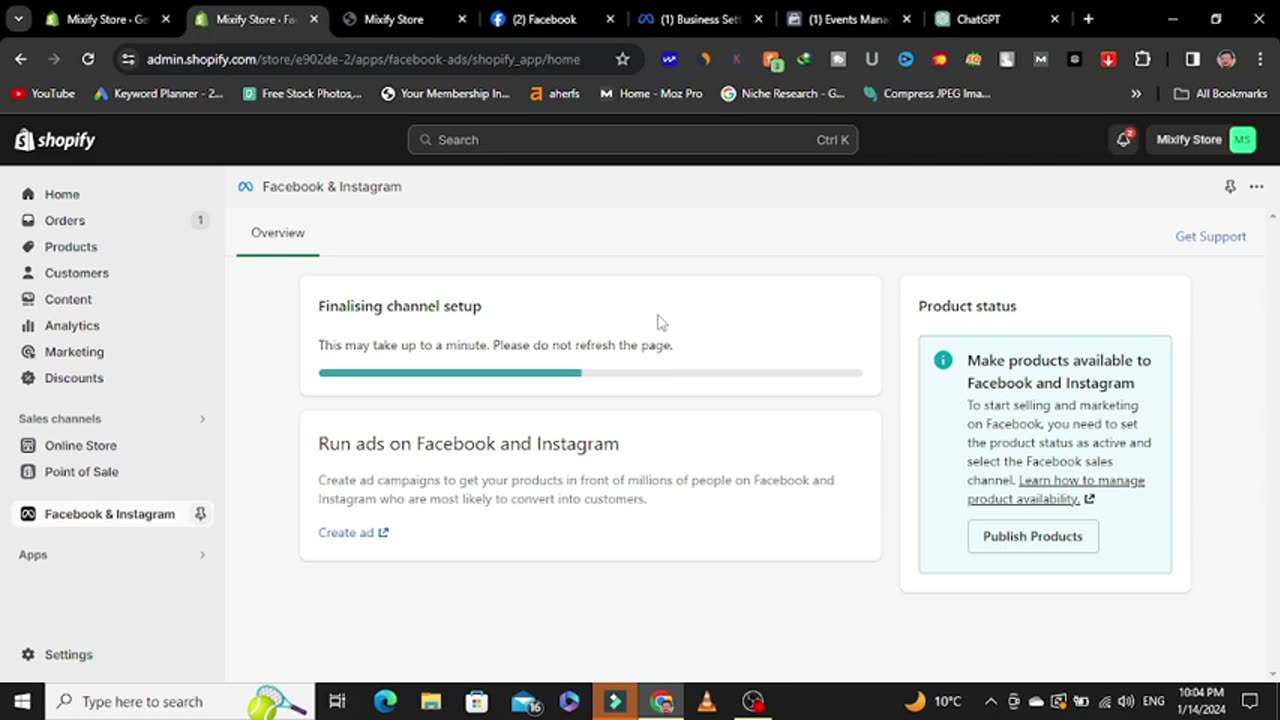Click the volume icon in system tray

tap(1125, 701)
